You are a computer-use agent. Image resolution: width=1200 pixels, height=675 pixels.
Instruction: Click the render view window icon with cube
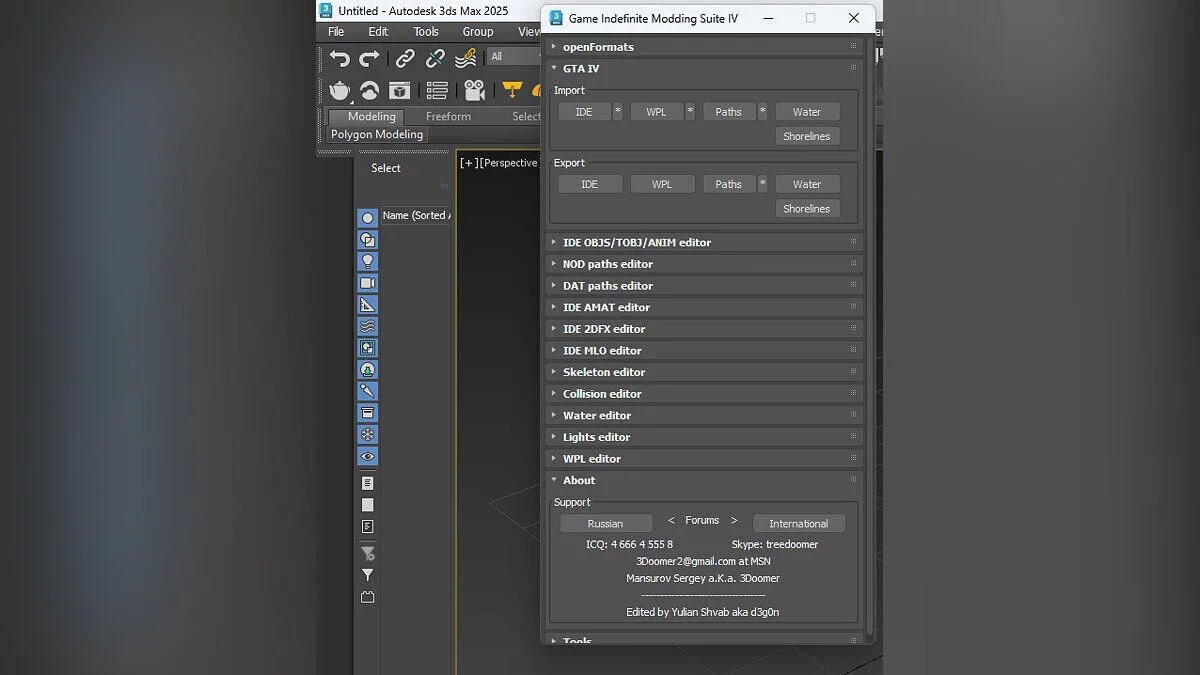click(x=400, y=90)
